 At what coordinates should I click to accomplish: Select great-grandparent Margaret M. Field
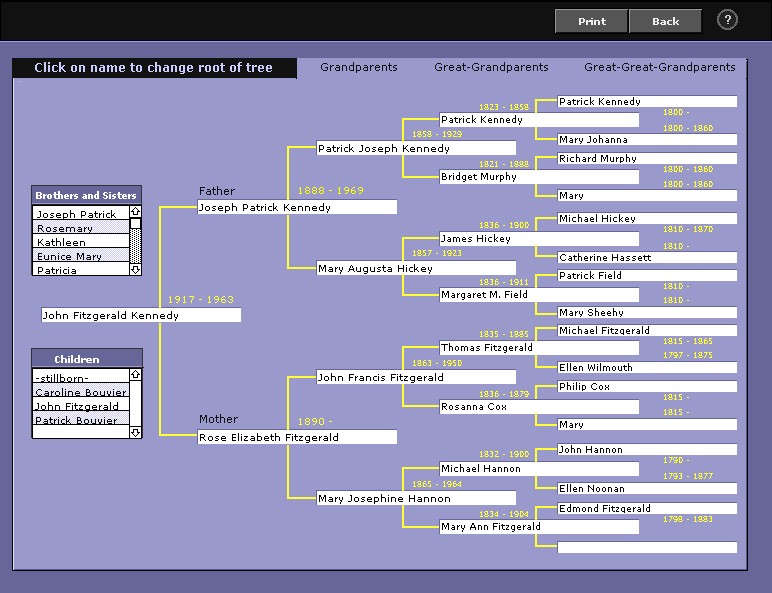click(x=539, y=295)
